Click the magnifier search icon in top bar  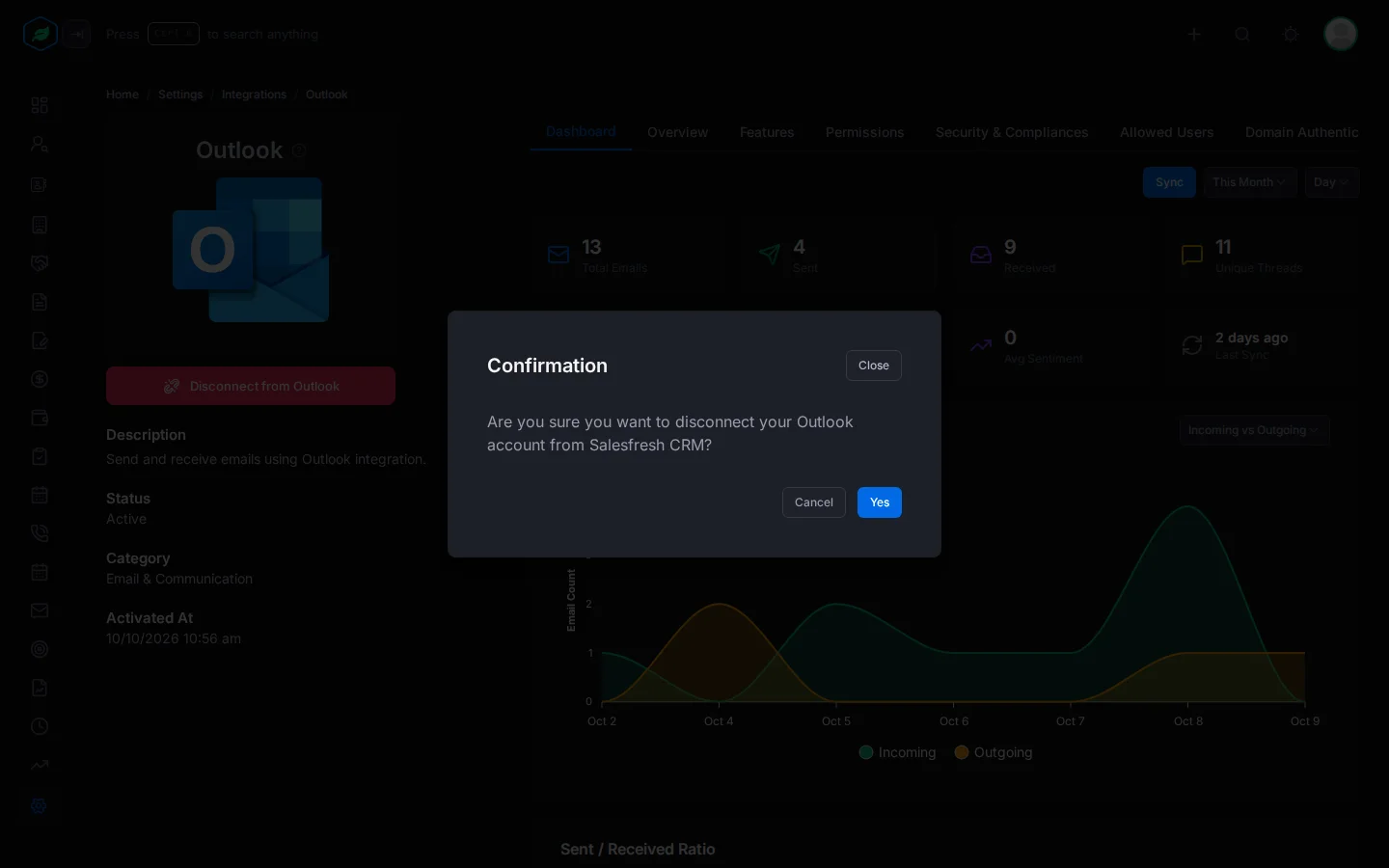tap(1242, 34)
